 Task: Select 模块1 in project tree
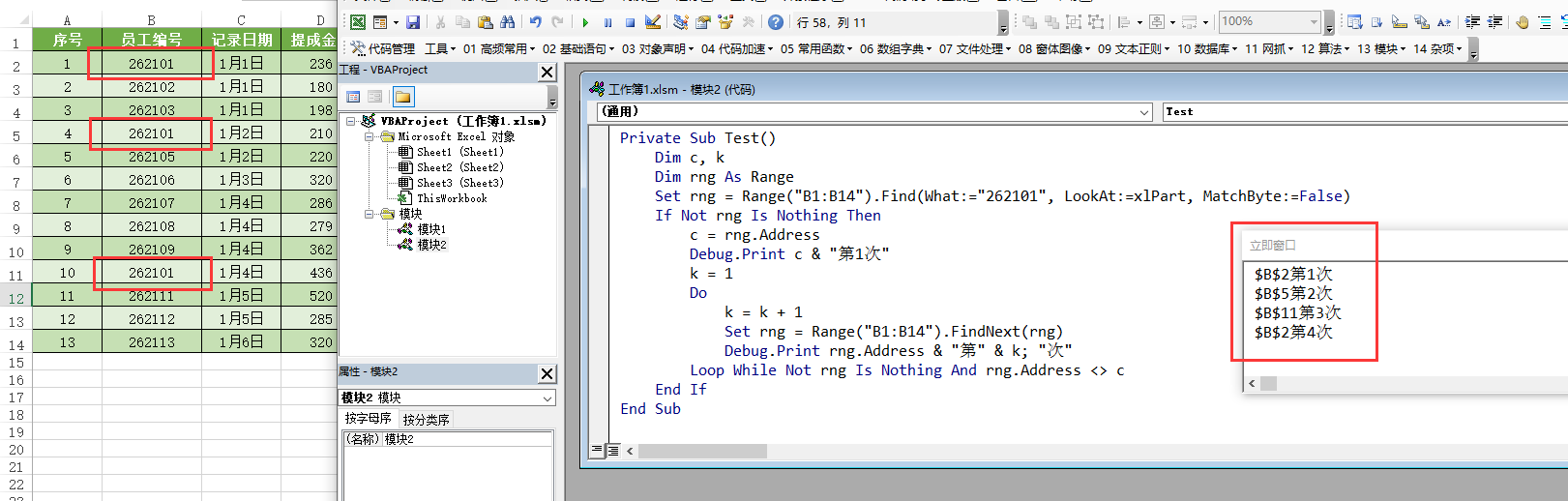point(431,229)
